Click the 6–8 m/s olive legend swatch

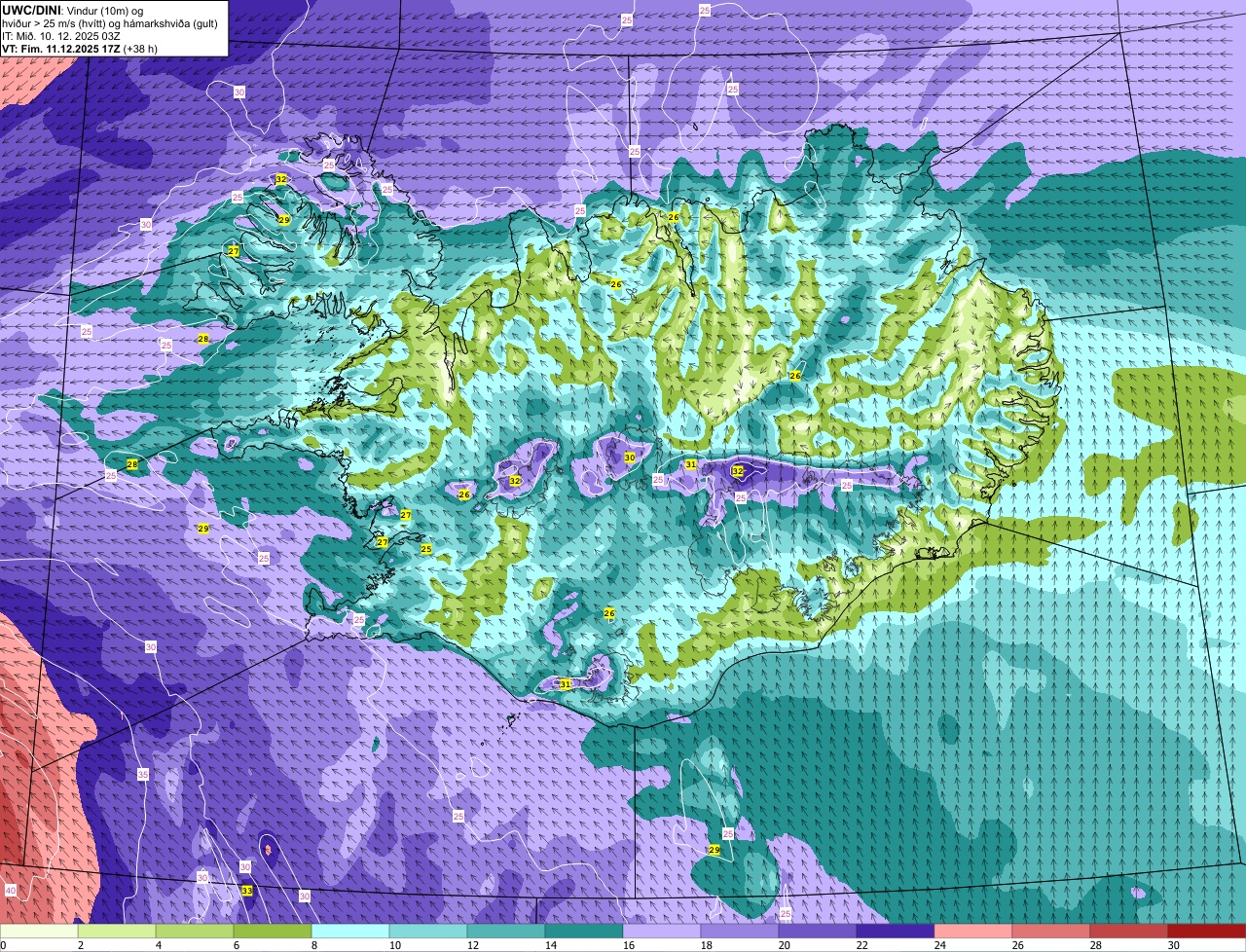(273, 931)
